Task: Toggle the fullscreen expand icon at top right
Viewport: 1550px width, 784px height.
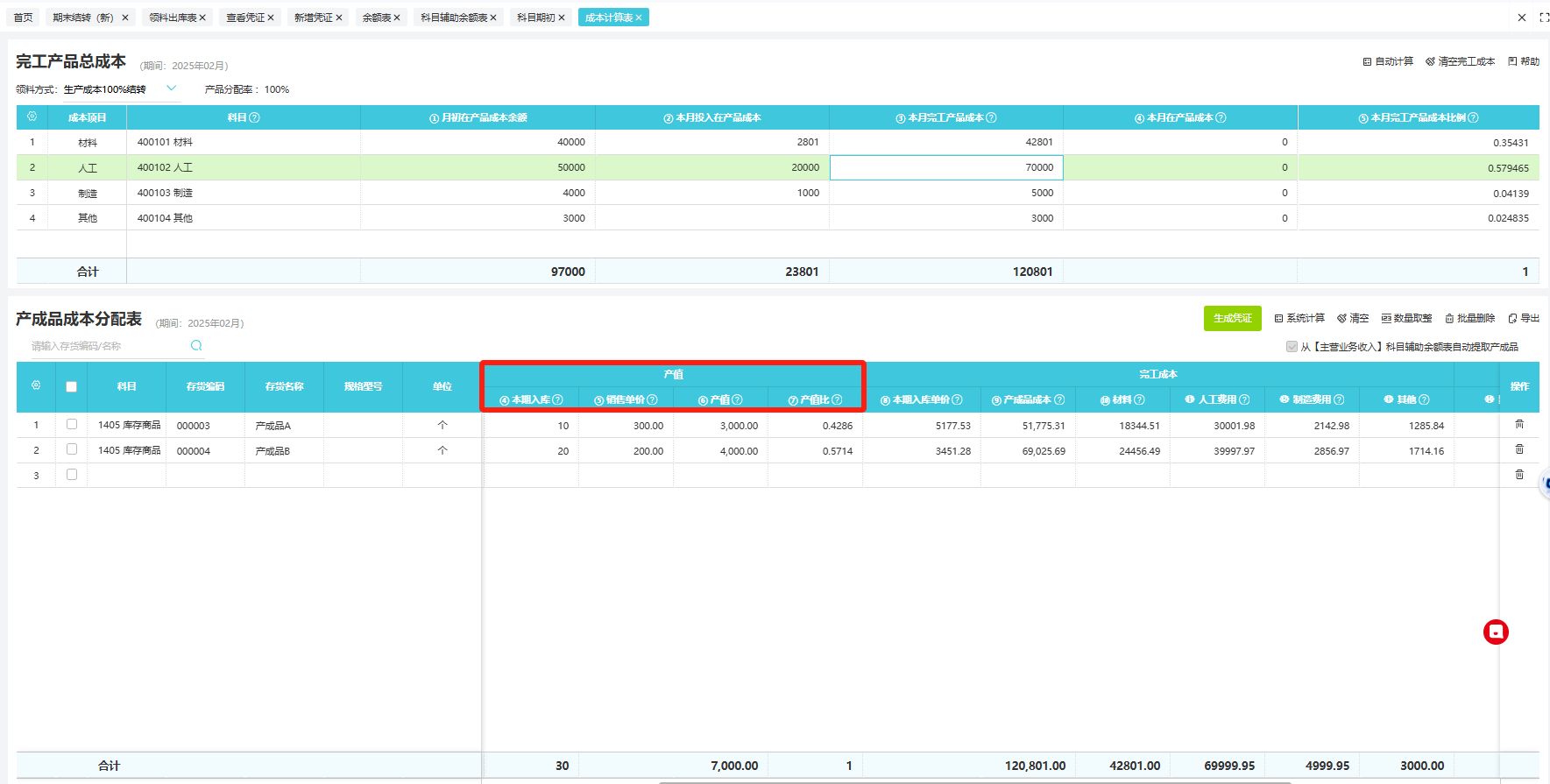Action: pos(1543,18)
